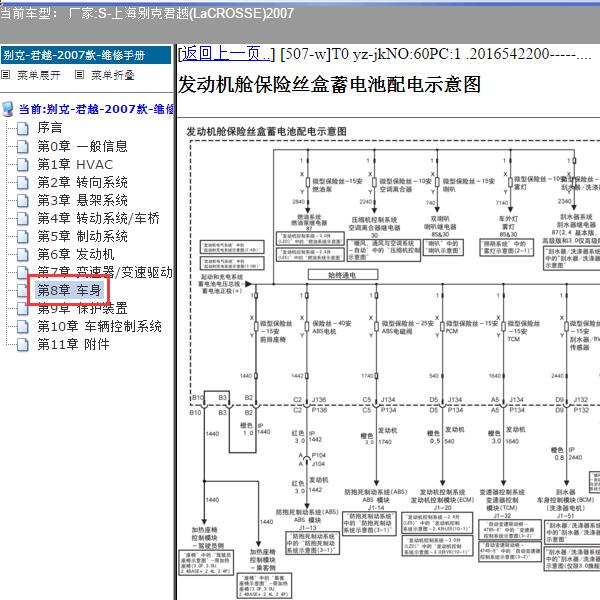The width and height of the screenshot is (600, 600).
Task: Open 第6章 发动机
Action: pyautogui.click(x=76, y=254)
